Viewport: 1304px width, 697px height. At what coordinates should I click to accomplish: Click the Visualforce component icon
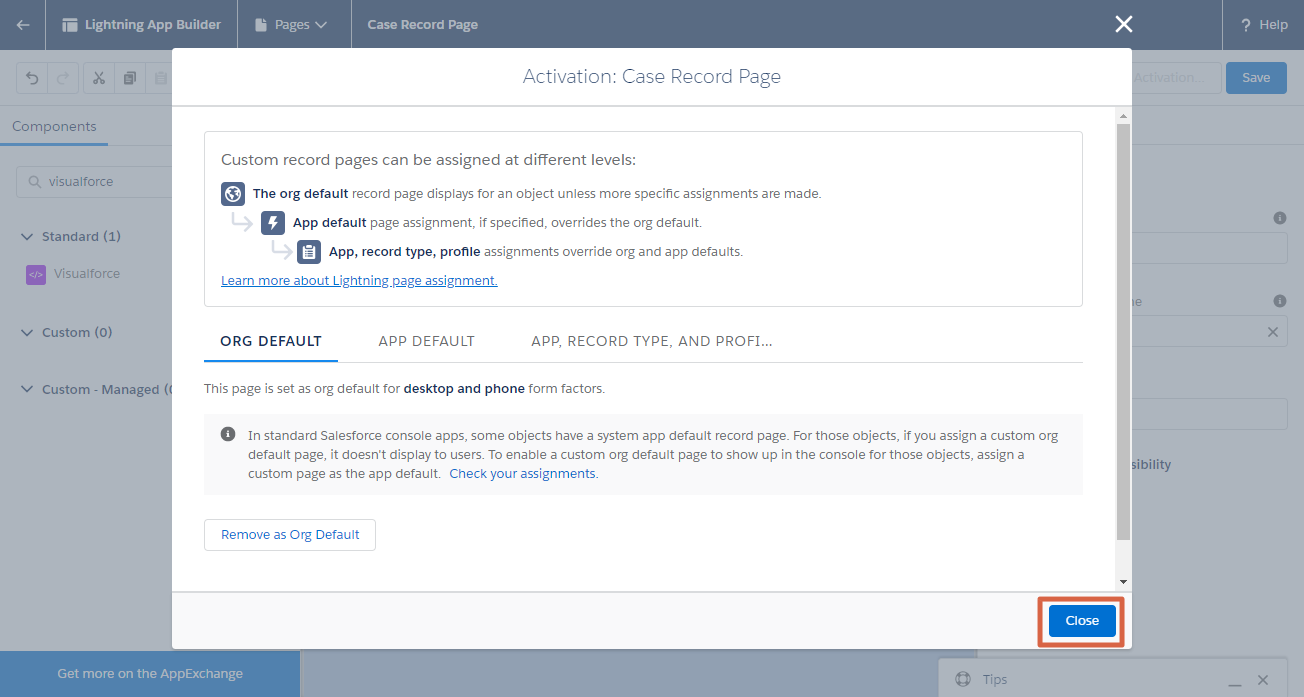pyautogui.click(x=36, y=274)
